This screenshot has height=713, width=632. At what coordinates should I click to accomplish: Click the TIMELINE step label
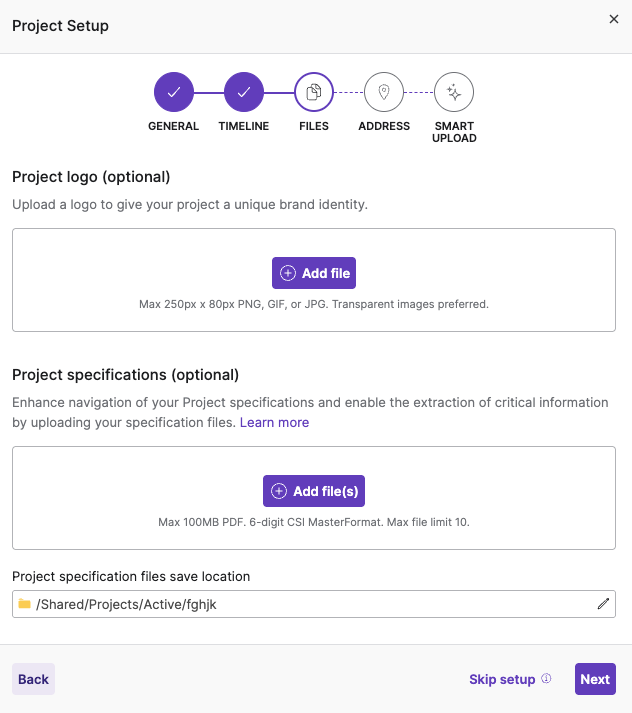point(244,127)
